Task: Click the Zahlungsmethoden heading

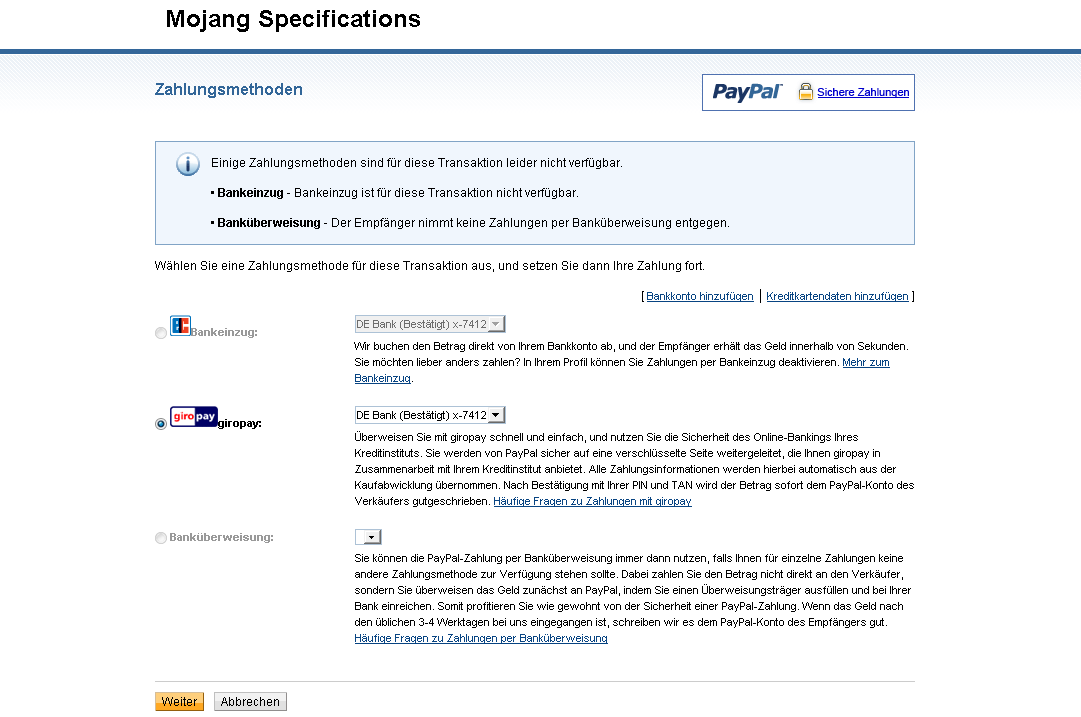Action: [x=229, y=90]
